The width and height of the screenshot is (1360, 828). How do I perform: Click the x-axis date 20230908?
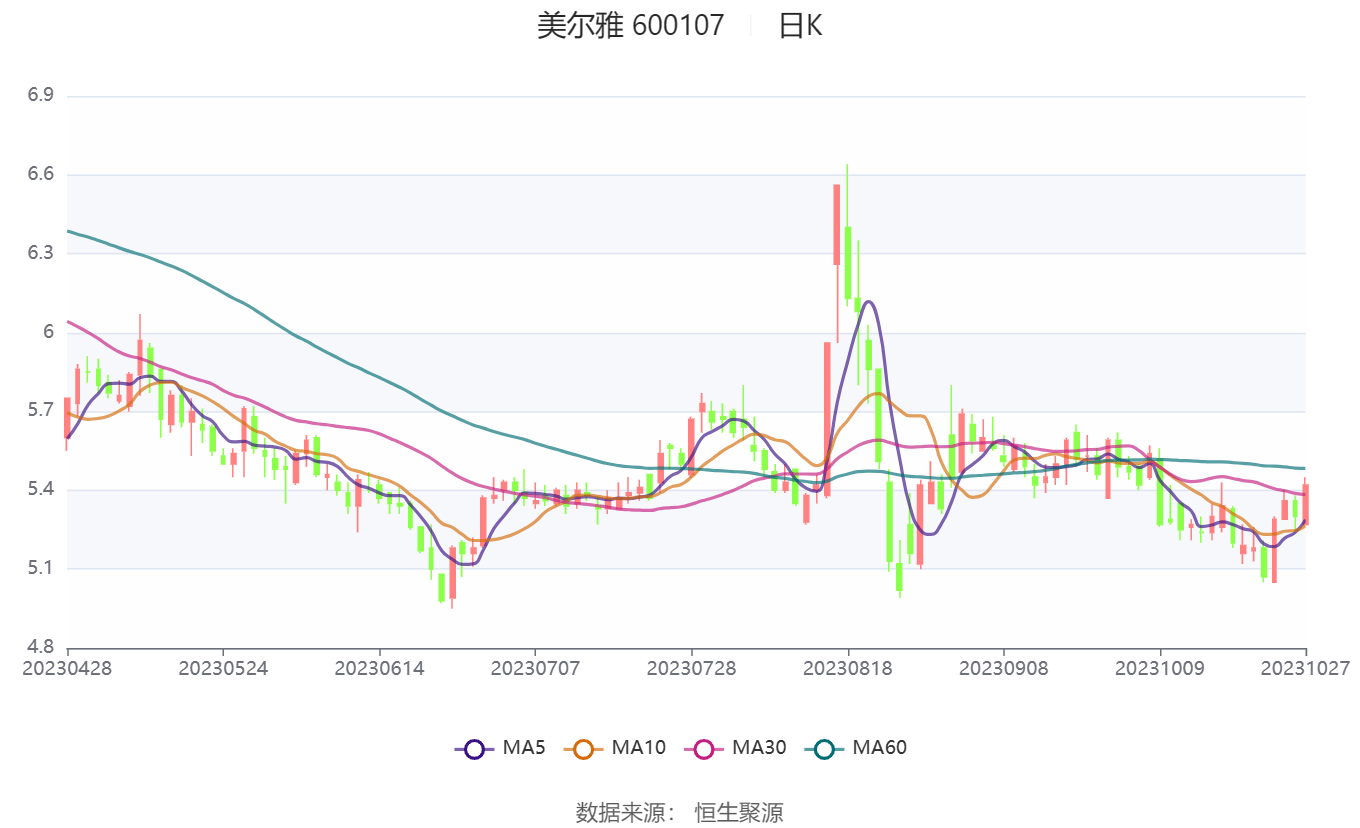[1004, 668]
